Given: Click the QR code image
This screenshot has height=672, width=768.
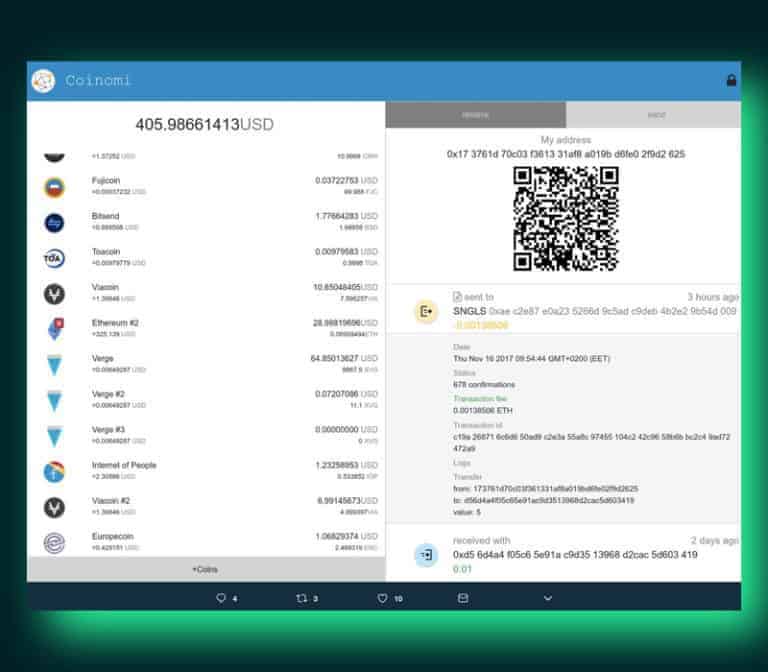Looking at the screenshot, I should (566, 218).
